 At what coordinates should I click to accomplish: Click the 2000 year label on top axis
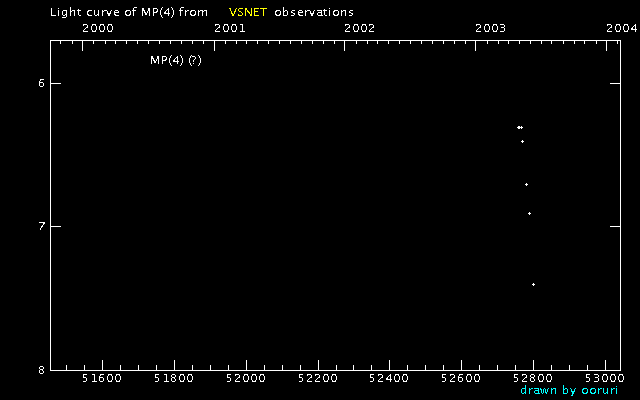click(x=98, y=28)
